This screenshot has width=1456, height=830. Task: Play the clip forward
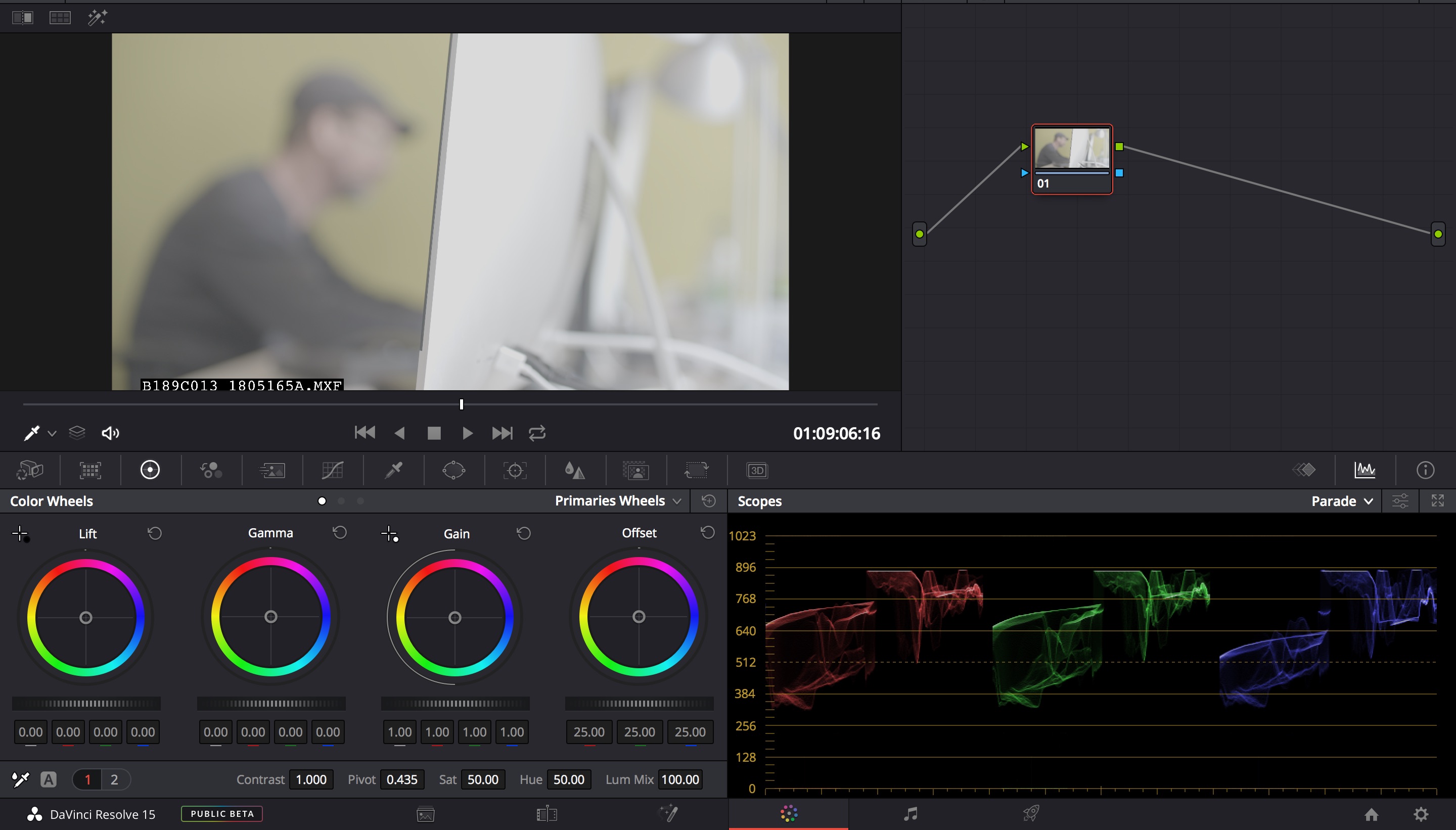click(468, 433)
